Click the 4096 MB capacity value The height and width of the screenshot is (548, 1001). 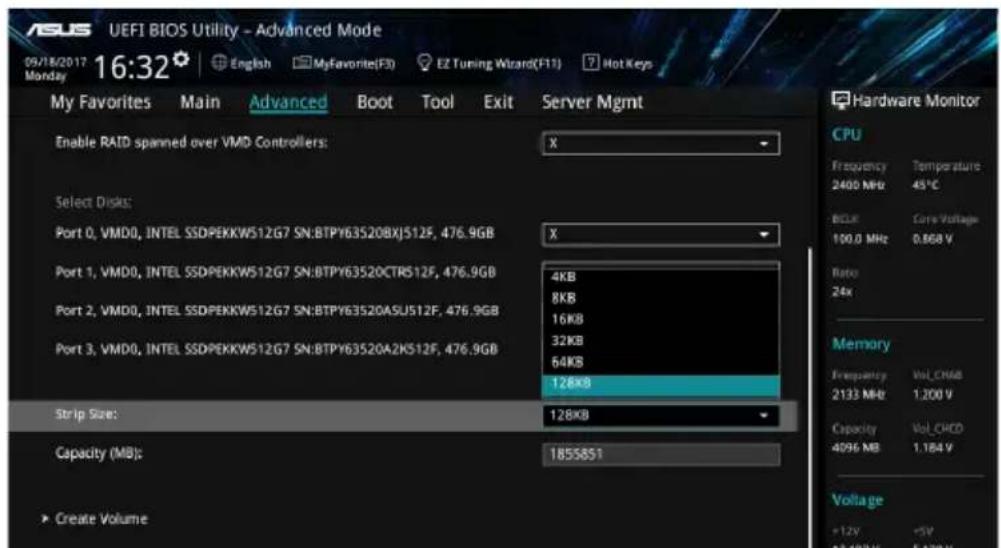point(855,448)
